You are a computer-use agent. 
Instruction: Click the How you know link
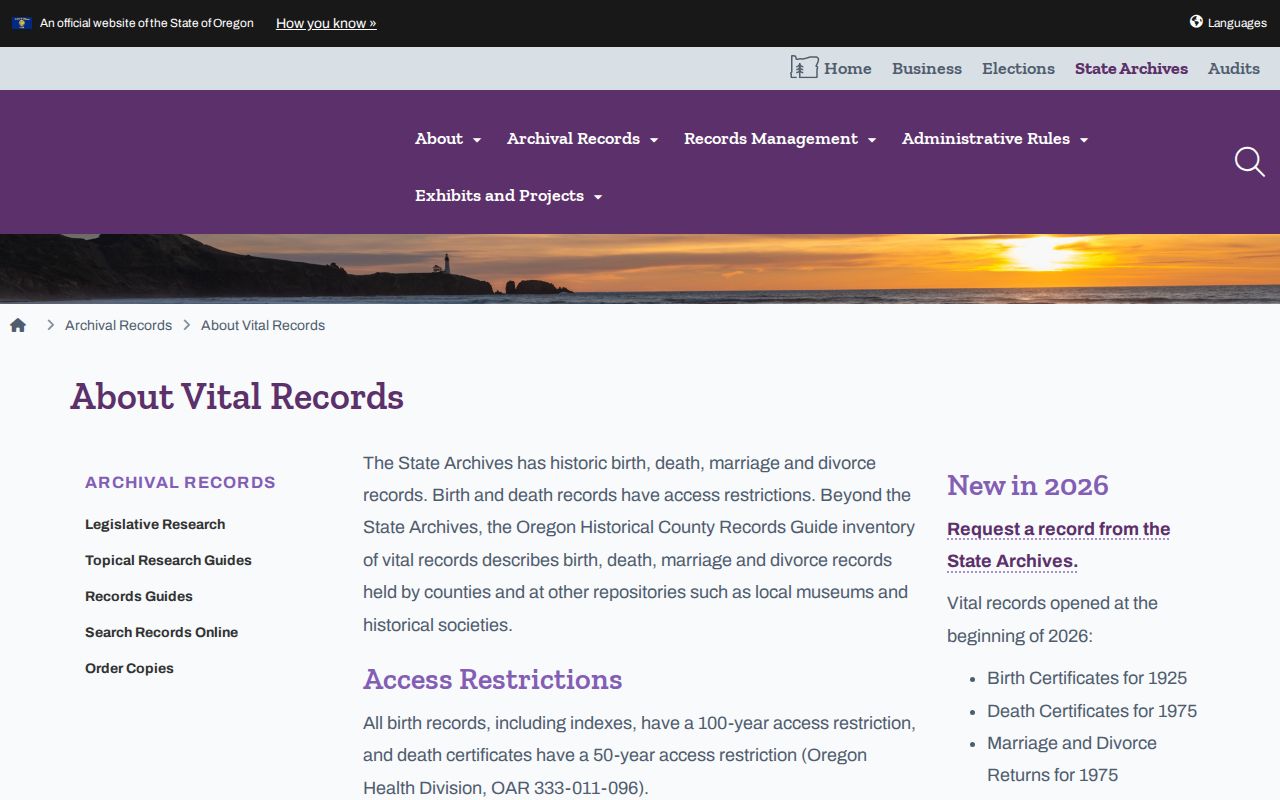(x=326, y=23)
